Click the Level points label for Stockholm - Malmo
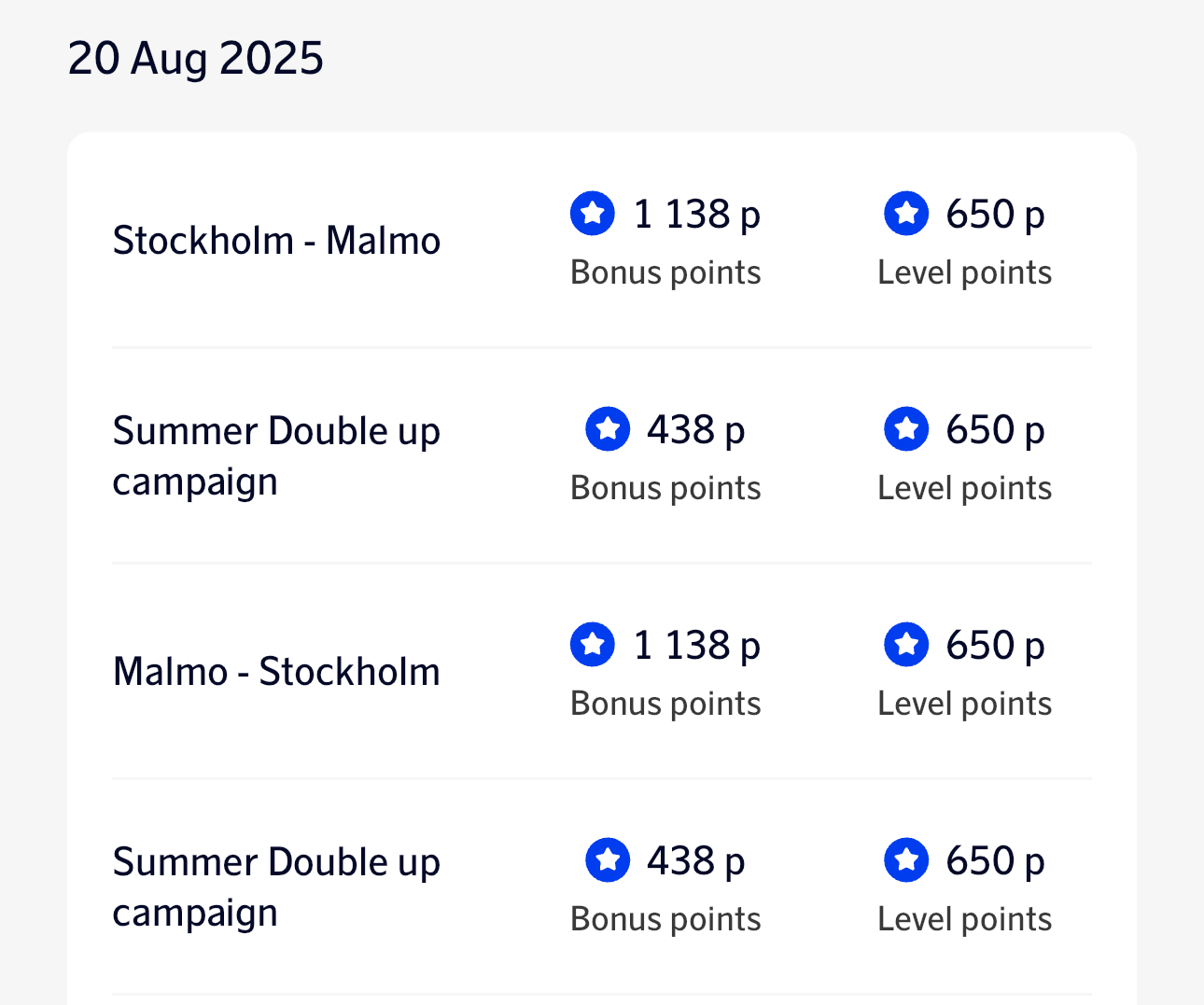The height and width of the screenshot is (1005, 1204). 964,272
